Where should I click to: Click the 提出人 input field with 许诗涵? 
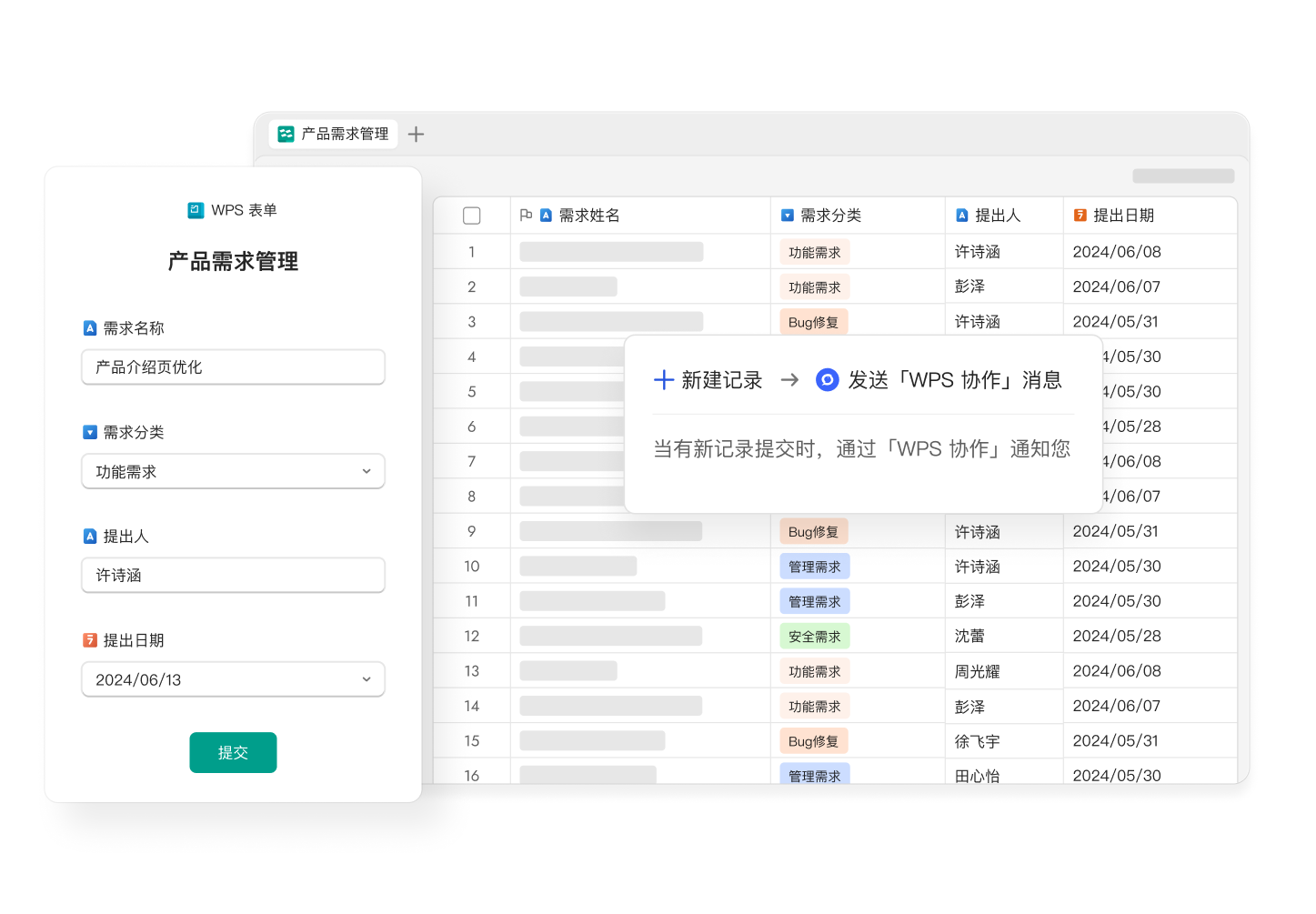[233, 576]
